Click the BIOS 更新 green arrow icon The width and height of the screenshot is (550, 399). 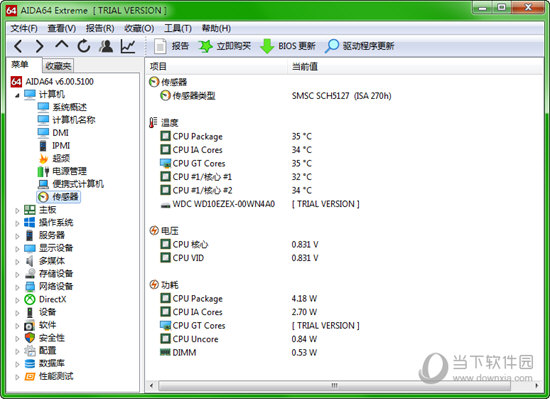pos(267,46)
